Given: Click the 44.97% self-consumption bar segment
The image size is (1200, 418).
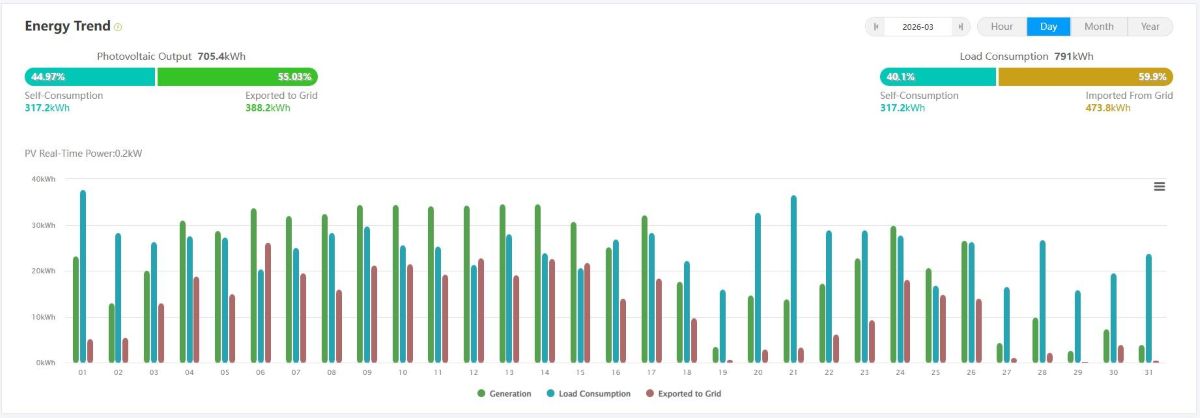Looking at the screenshot, I should pyautogui.click(x=90, y=76).
